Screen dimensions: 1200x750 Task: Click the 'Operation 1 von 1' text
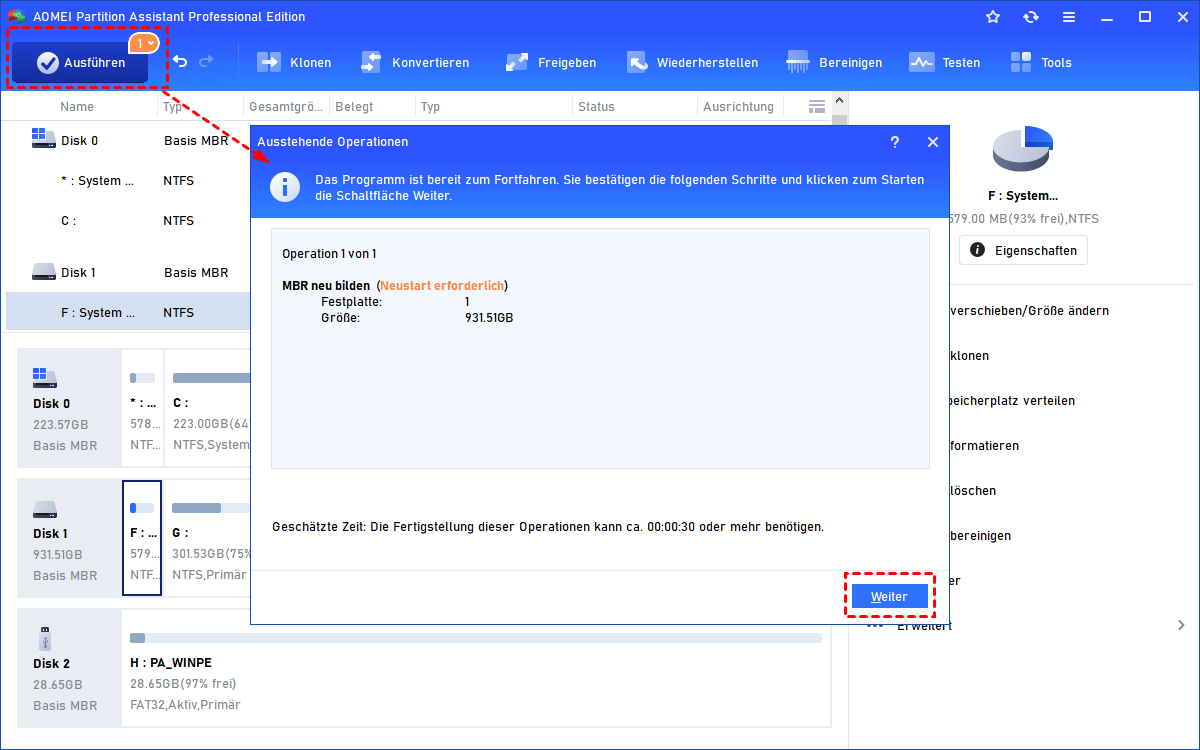click(x=329, y=254)
